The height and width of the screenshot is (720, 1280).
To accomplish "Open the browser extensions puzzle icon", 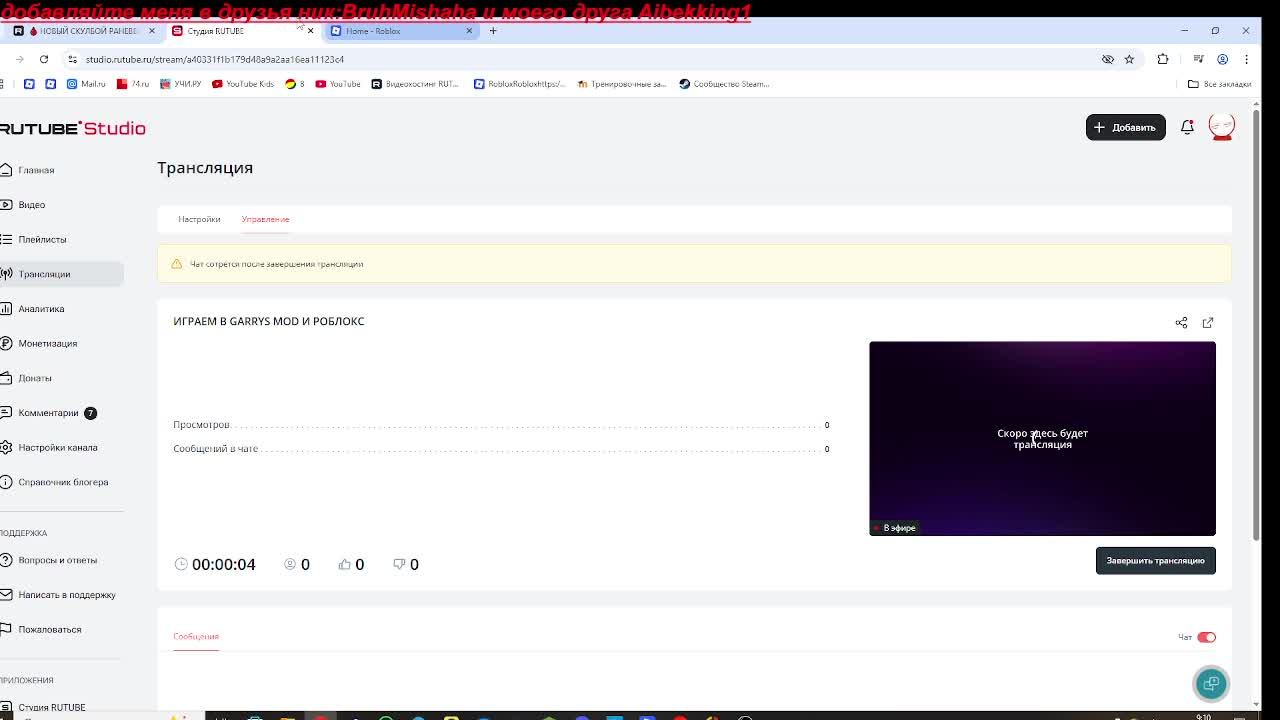I will click(x=1162, y=59).
